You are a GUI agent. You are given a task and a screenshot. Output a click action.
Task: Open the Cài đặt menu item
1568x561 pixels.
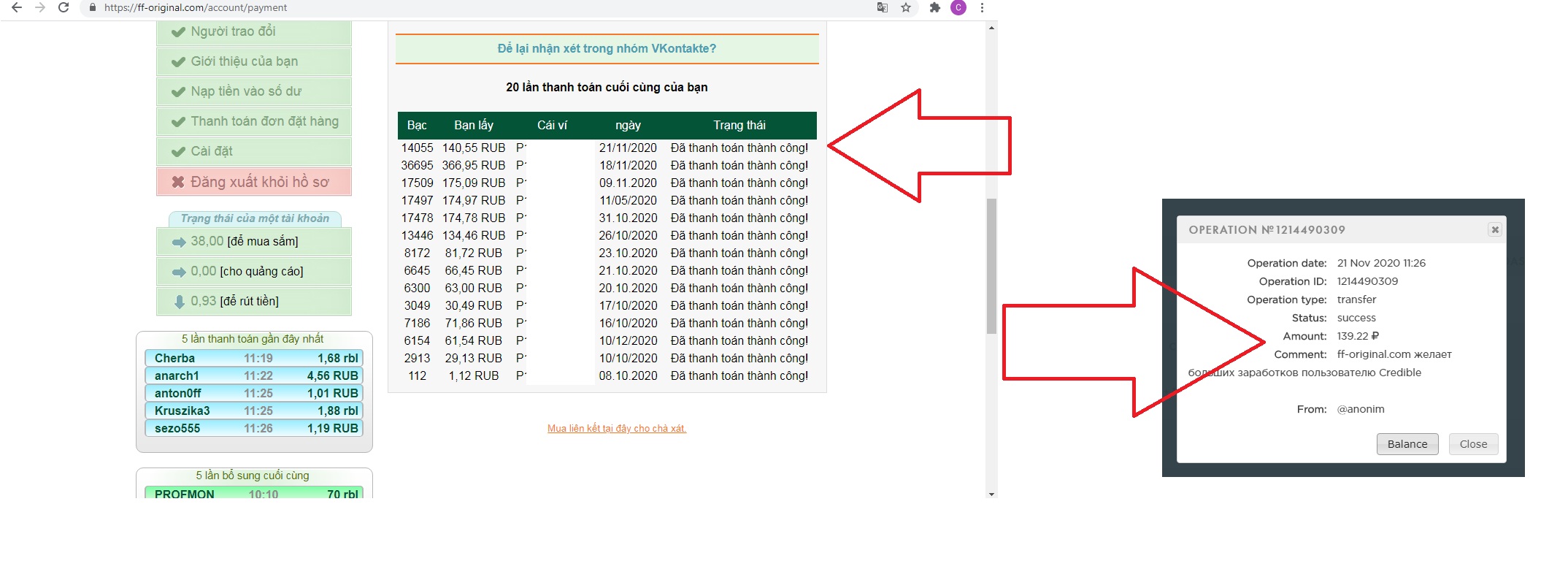tap(254, 151)
